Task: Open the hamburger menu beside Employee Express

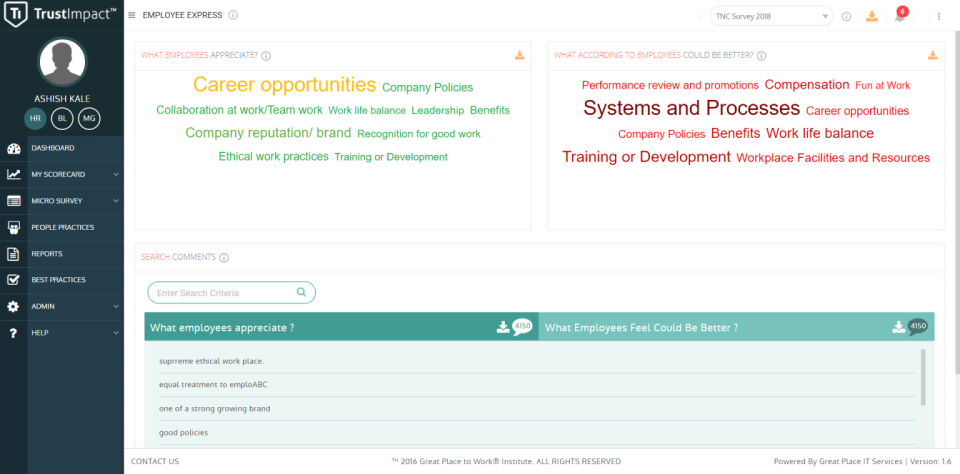Action: (132, 15)
